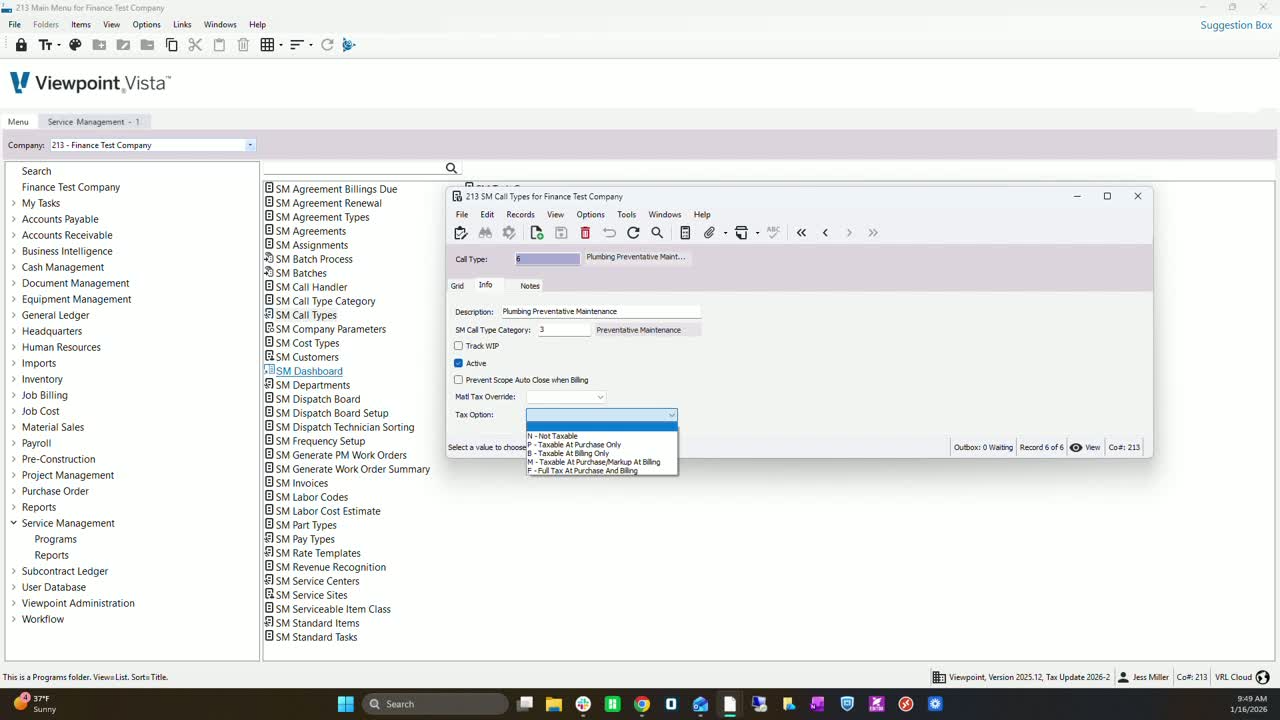This screenshot has height=720, width=1280.
Task: Open the paperclip attachments dropdown arrow
Action: [724, 233]
